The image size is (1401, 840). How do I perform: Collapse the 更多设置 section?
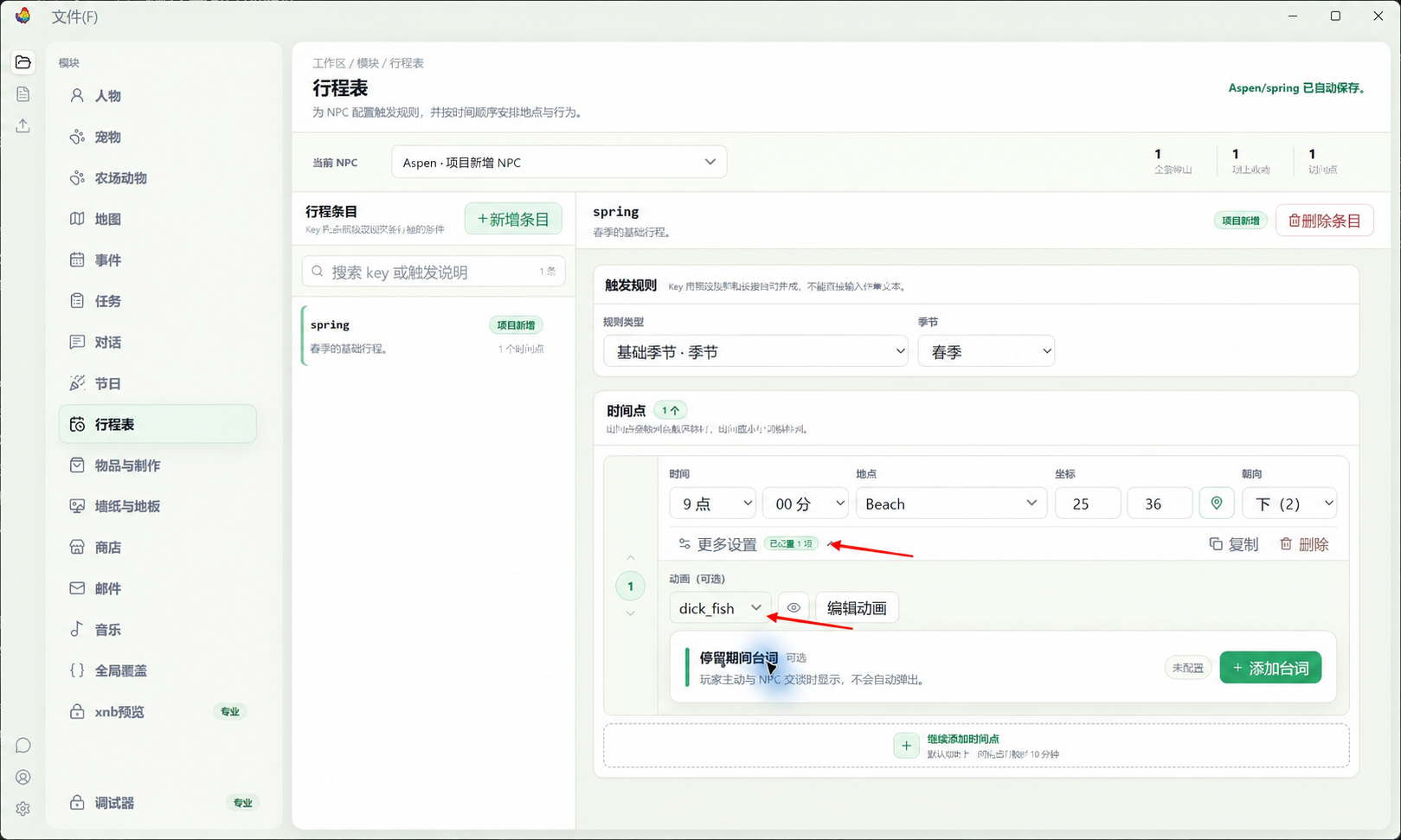755,544
